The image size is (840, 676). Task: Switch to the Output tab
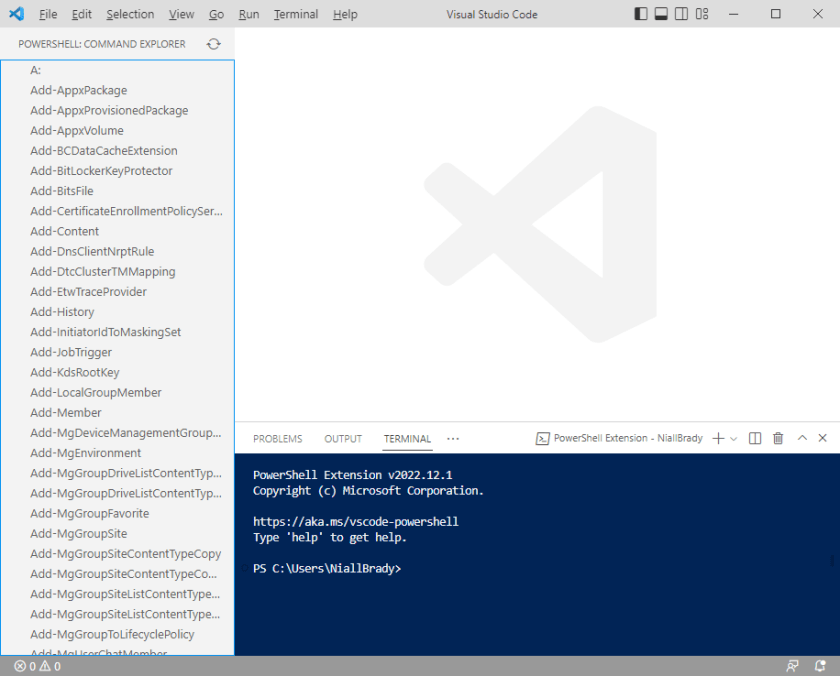pos(343,439)
